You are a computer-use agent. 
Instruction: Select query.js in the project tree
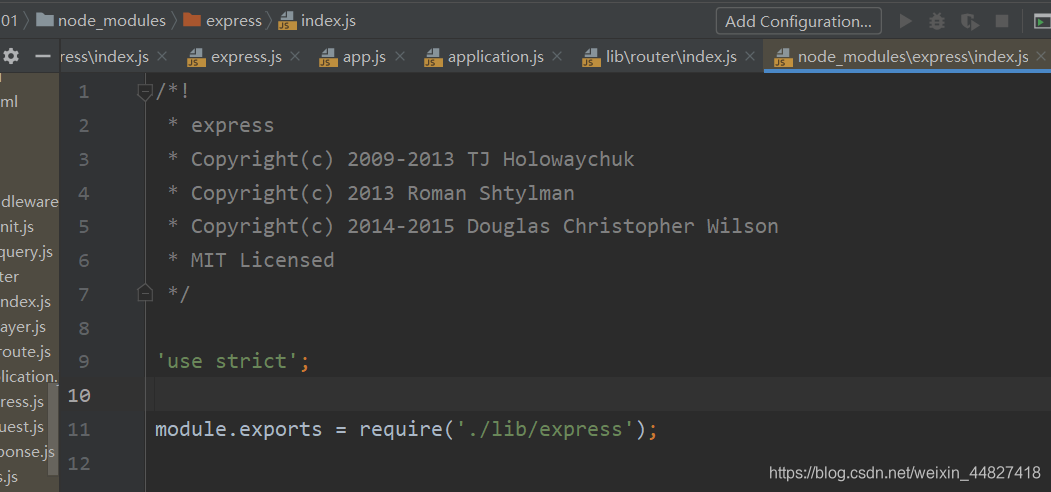coord(26,252)
